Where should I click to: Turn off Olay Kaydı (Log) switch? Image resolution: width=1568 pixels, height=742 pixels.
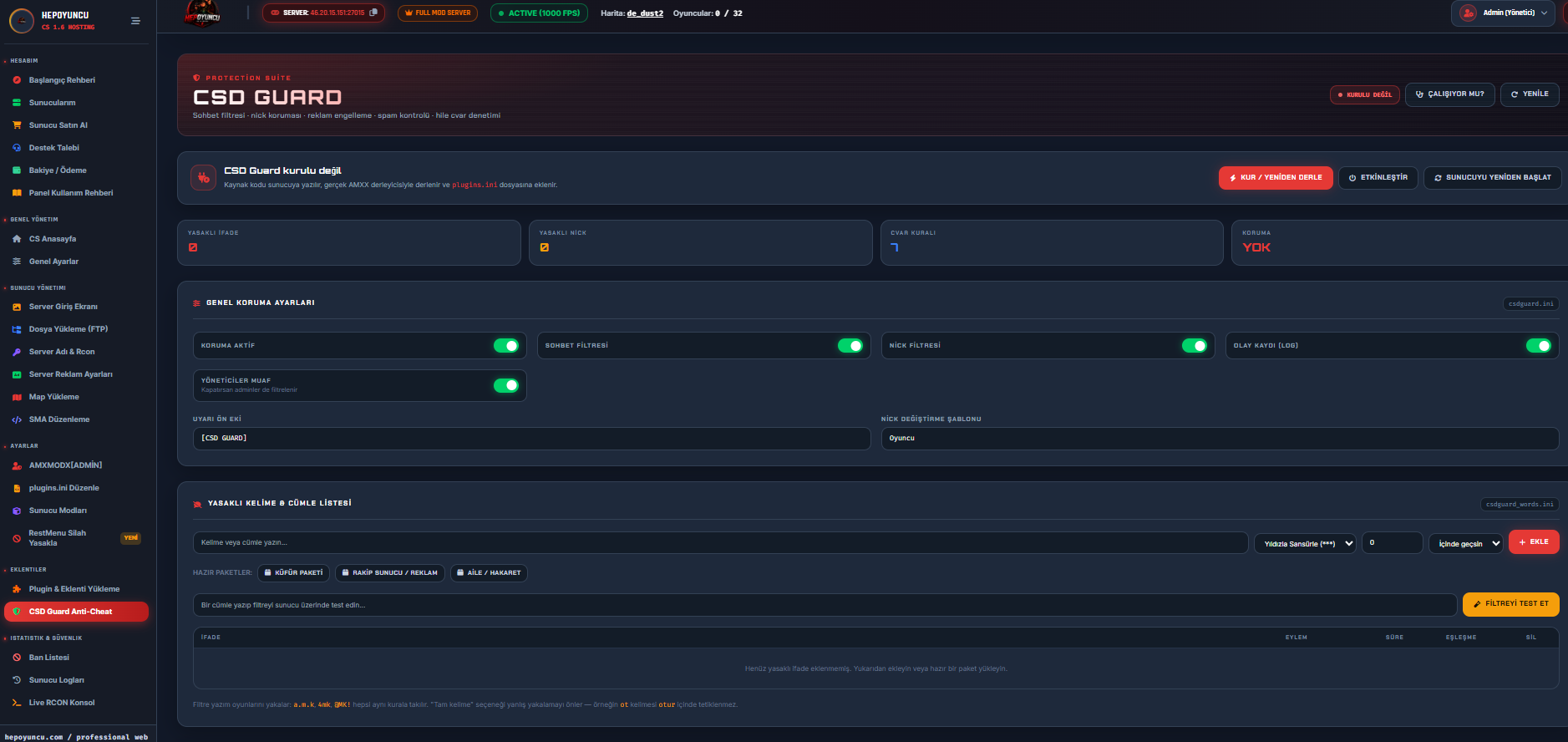(1539, 345)
